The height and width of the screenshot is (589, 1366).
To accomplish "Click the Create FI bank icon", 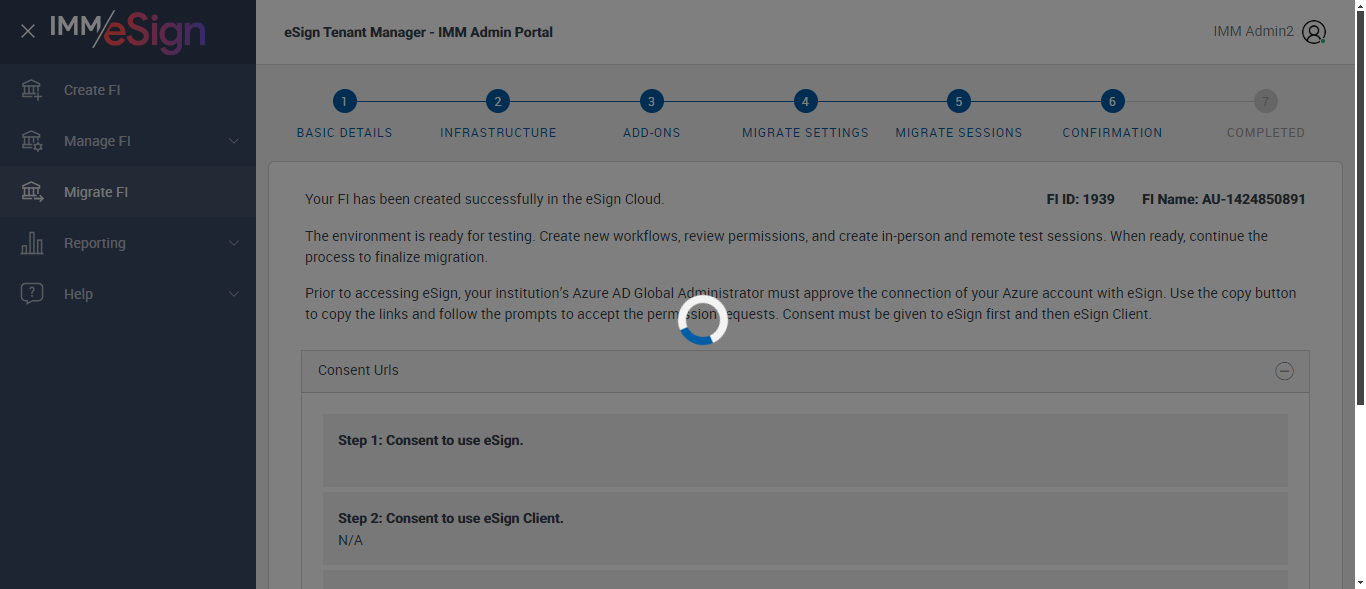I will (x=32, y=90).
